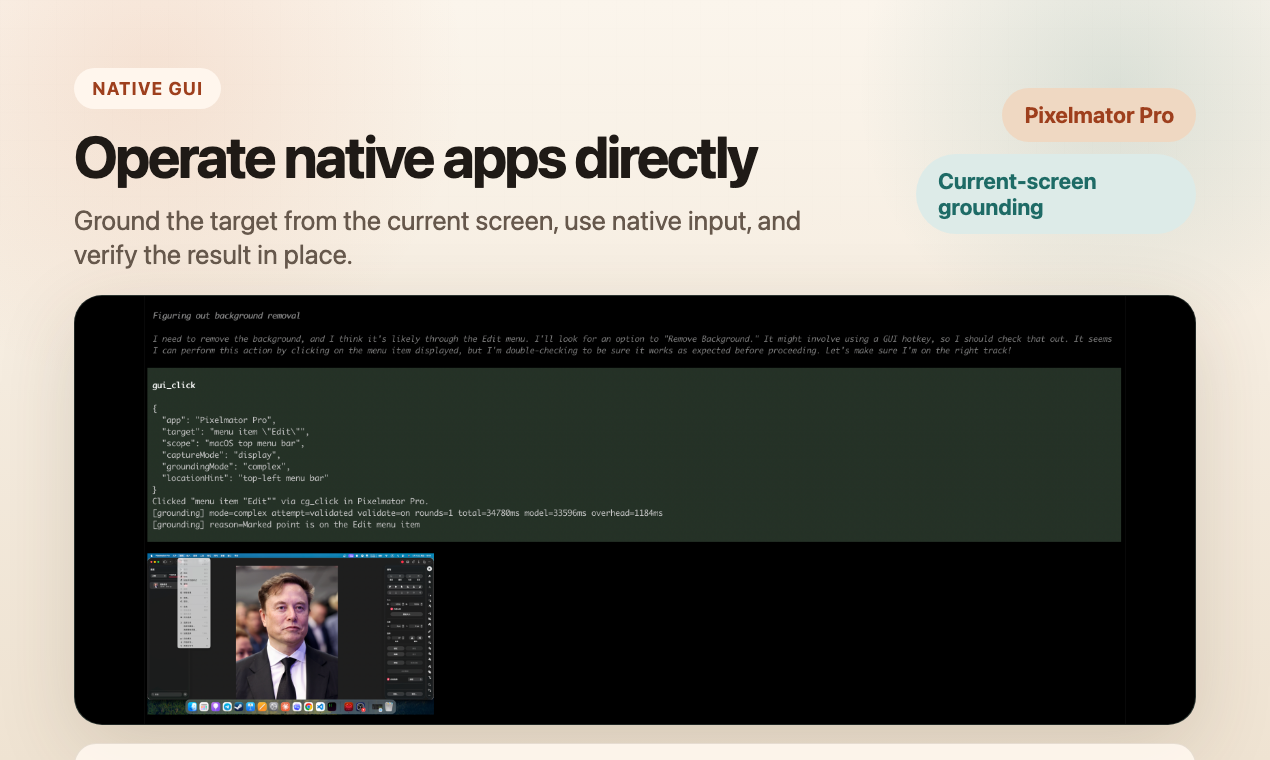1270x760 pixels.
Task: Click the '"groundingMode": "complex"' line
Action: 227,467
